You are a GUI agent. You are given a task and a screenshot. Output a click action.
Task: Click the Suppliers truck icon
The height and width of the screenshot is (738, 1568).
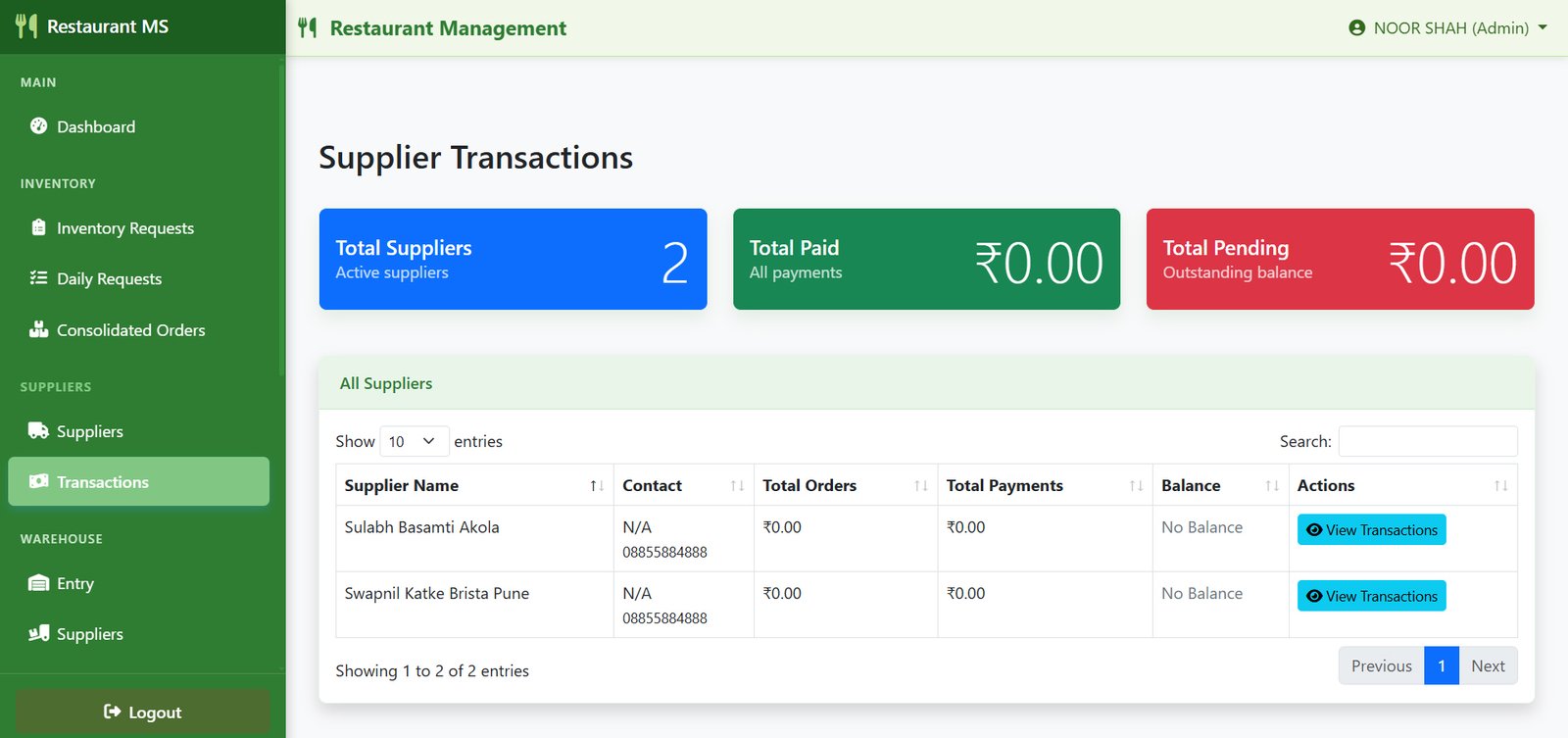coord(38,430)
